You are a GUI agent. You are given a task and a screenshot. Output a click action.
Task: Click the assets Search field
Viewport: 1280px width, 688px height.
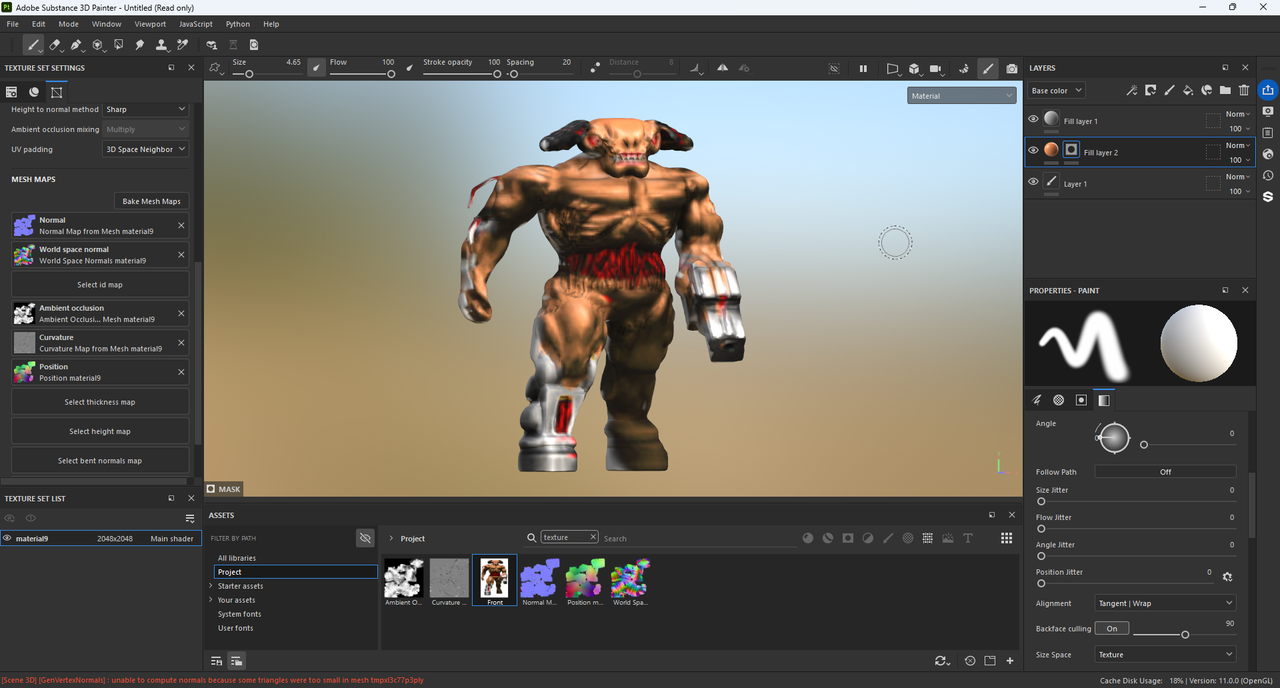point(700,538)
